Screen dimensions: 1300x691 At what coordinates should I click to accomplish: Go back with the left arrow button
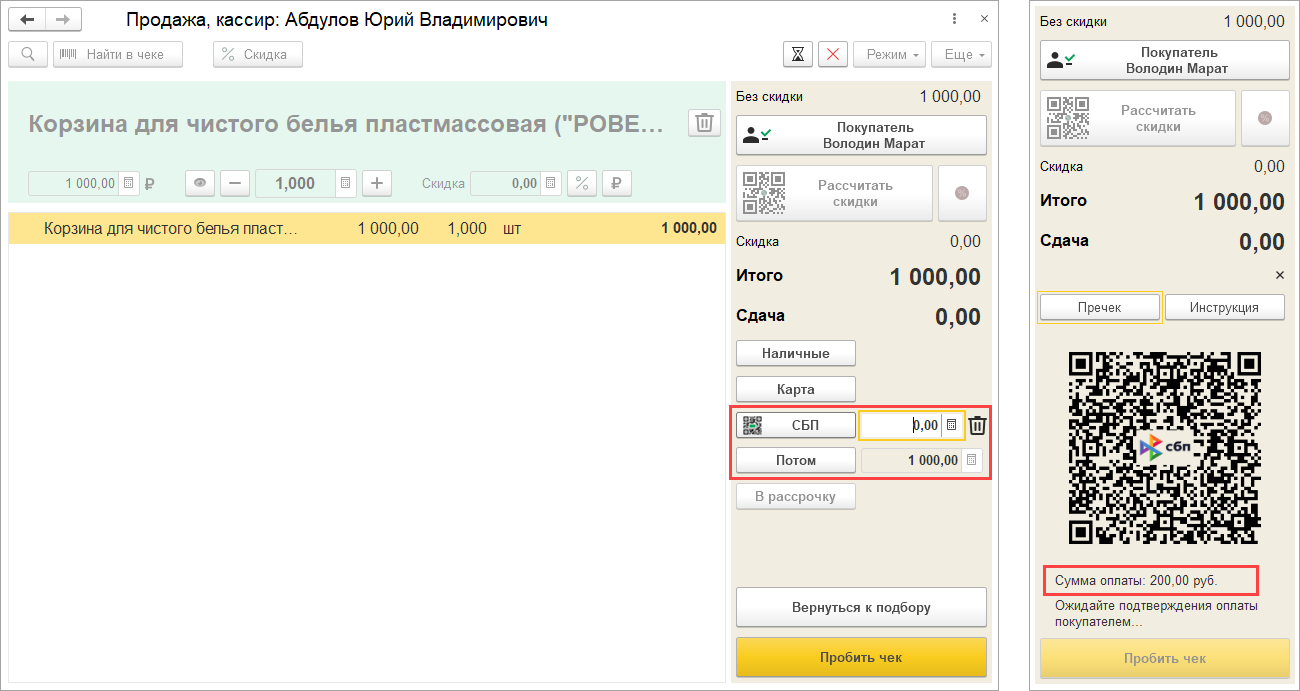point(27,20)
